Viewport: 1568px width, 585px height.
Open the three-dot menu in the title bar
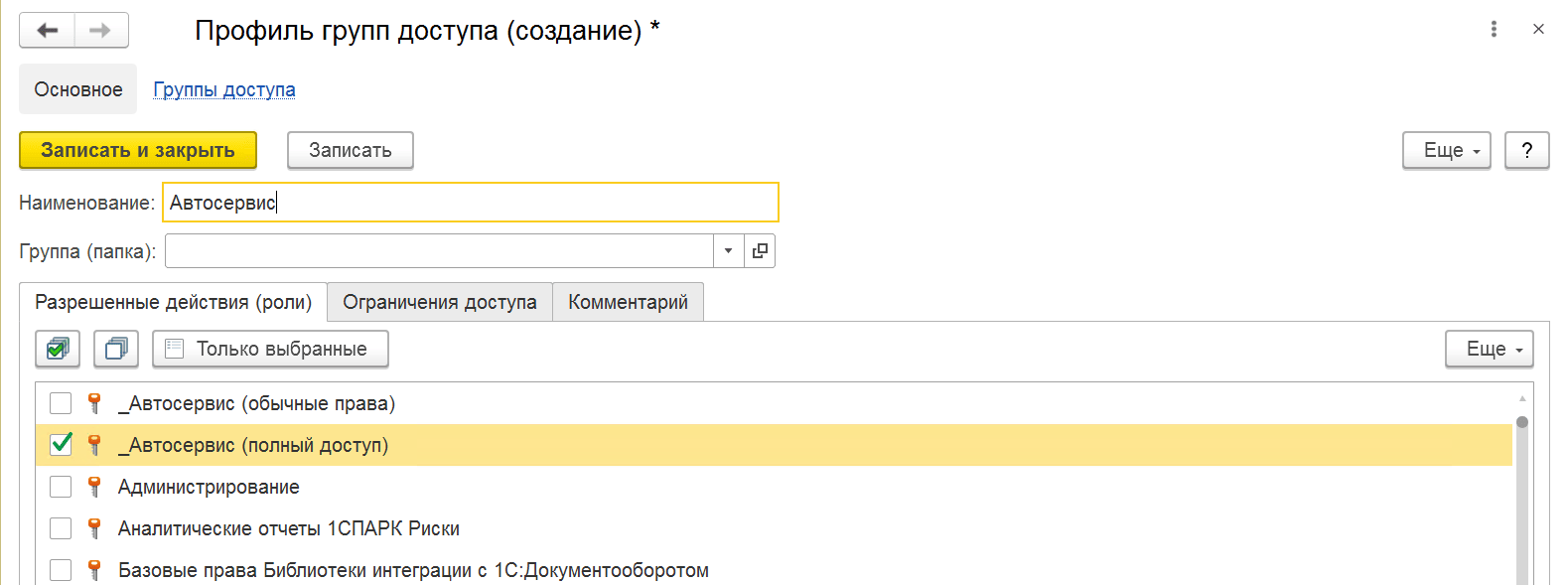point(1494,29)
